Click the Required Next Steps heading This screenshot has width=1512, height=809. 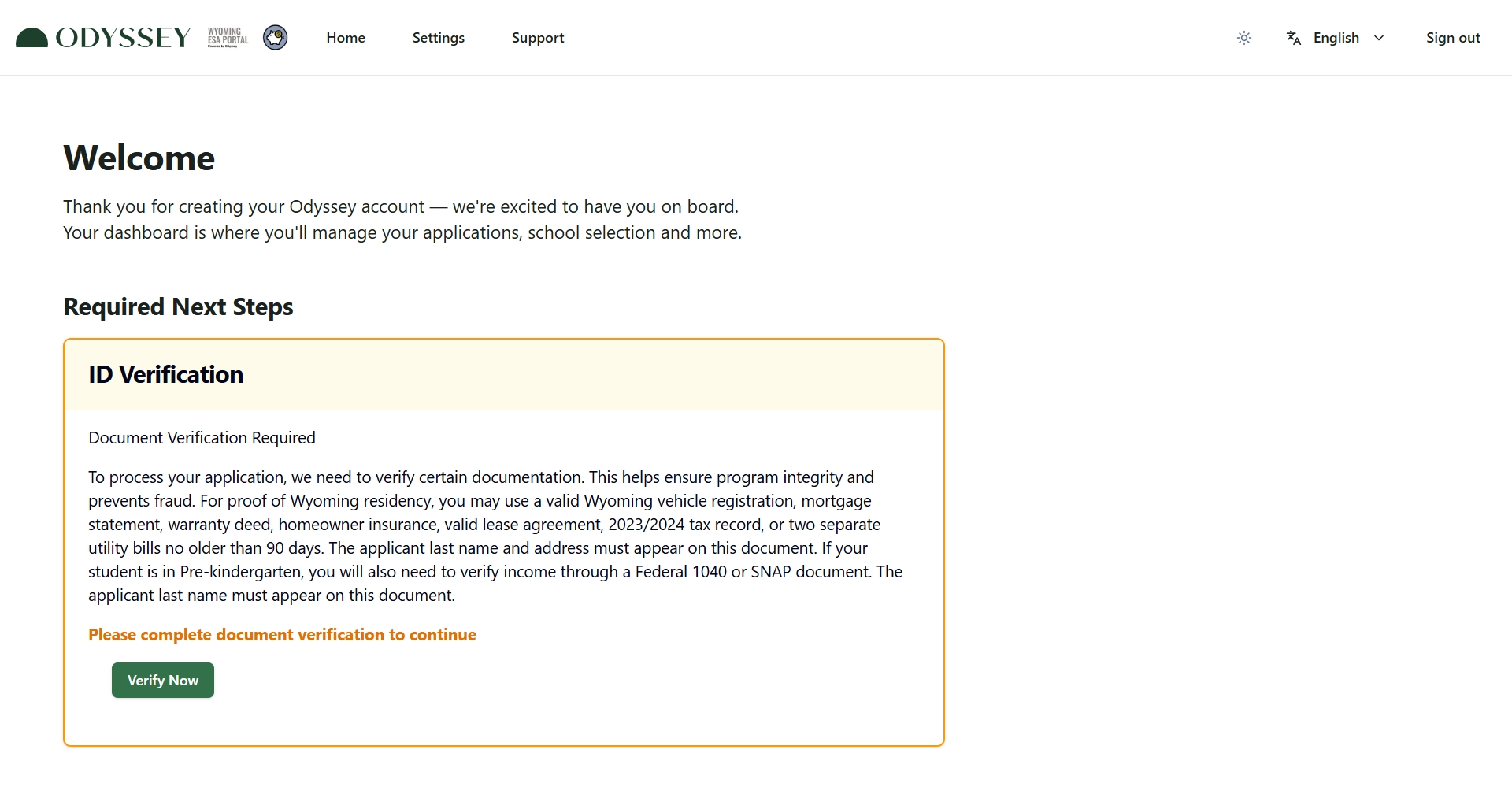[x=178, y=306]
